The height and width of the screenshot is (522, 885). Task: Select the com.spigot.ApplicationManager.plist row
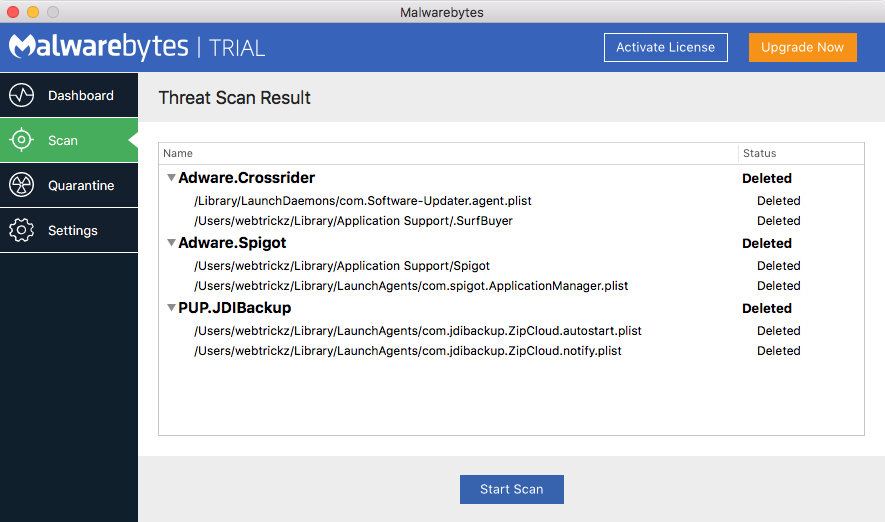(511, 286)
